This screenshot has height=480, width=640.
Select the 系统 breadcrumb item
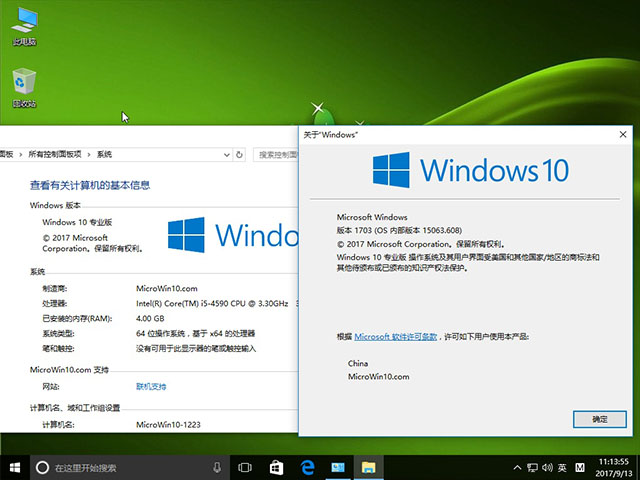pyautogui.click(x=104, y=154)
